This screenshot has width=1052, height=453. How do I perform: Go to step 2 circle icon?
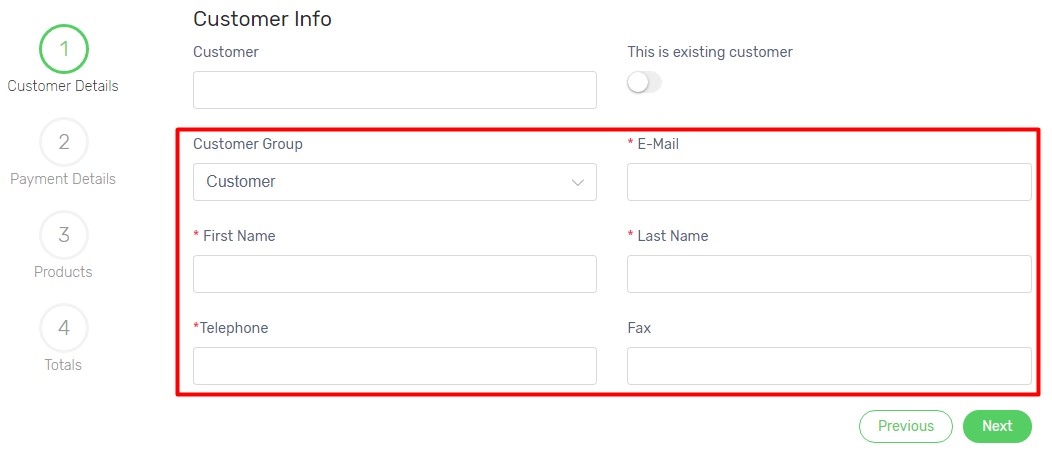click(64, 142)
